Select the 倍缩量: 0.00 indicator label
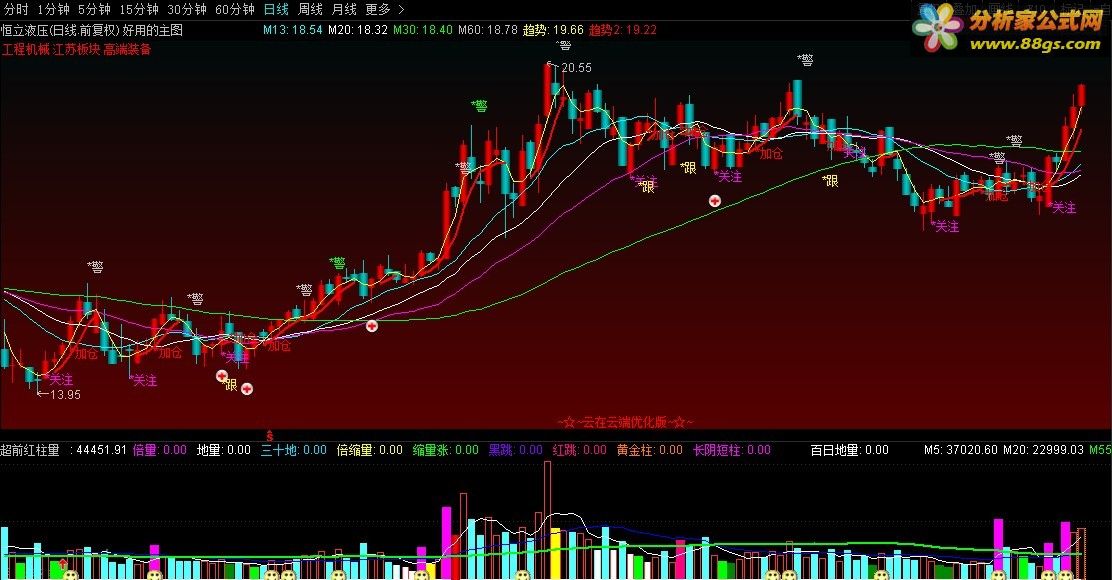The image size is (1112, 580). click(x=369, y=450)
